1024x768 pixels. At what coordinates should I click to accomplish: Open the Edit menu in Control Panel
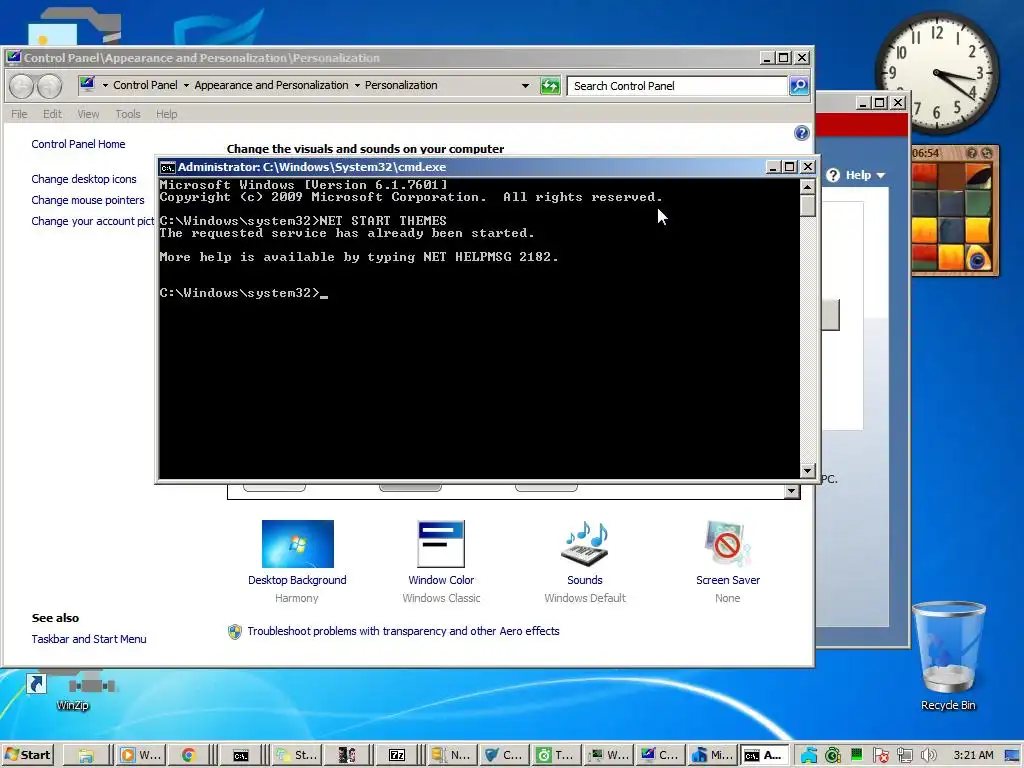point(52,114)
